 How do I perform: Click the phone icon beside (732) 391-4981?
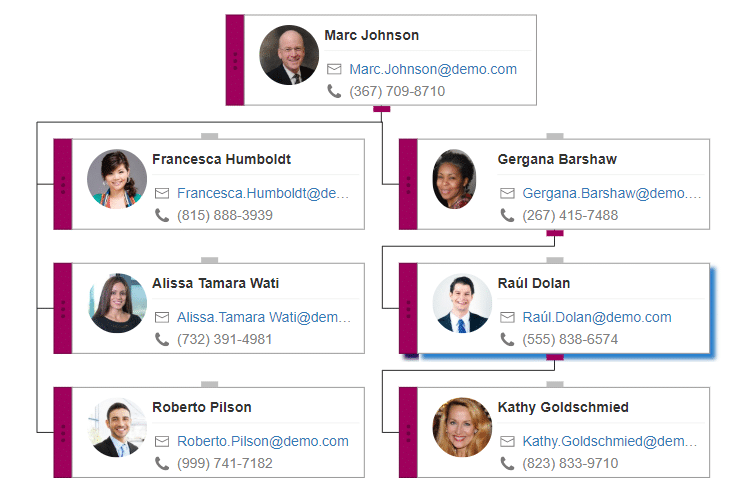pyautogui.click(x=162, y=339)
